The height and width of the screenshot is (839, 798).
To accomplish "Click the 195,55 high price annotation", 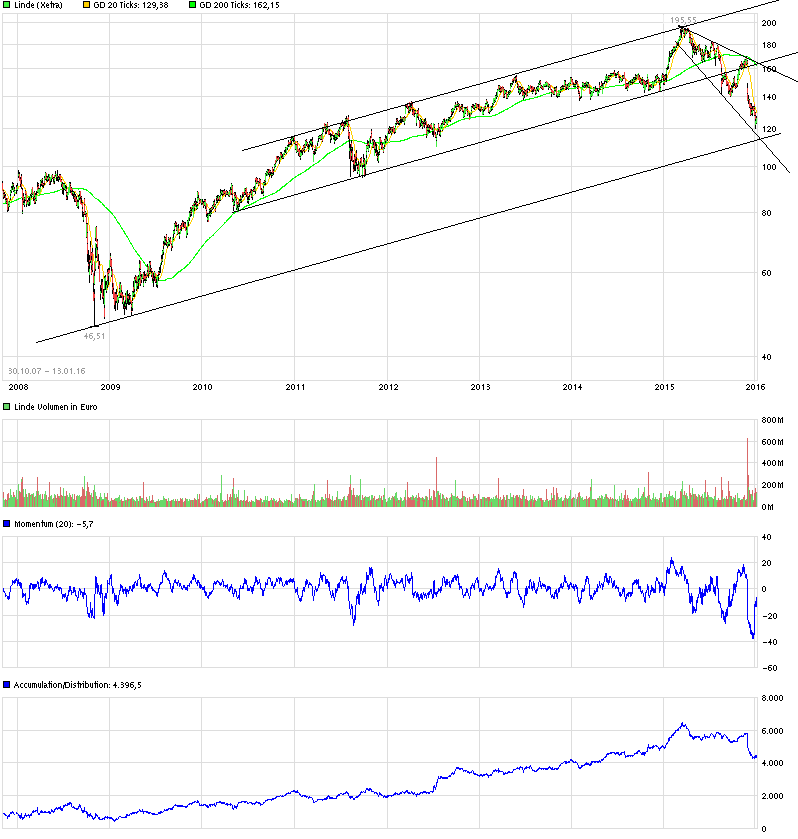I will [x=683, y=20].
